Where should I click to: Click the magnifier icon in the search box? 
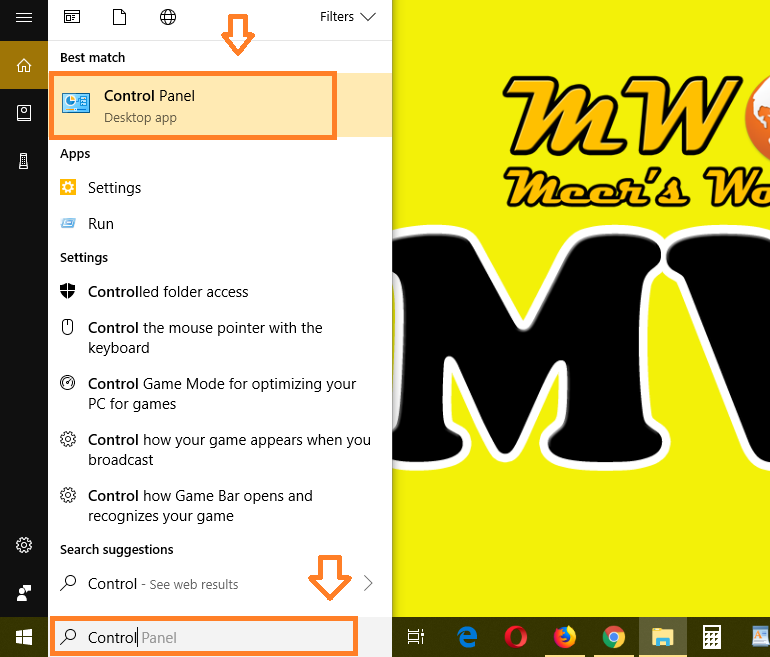tap(68, 637)
